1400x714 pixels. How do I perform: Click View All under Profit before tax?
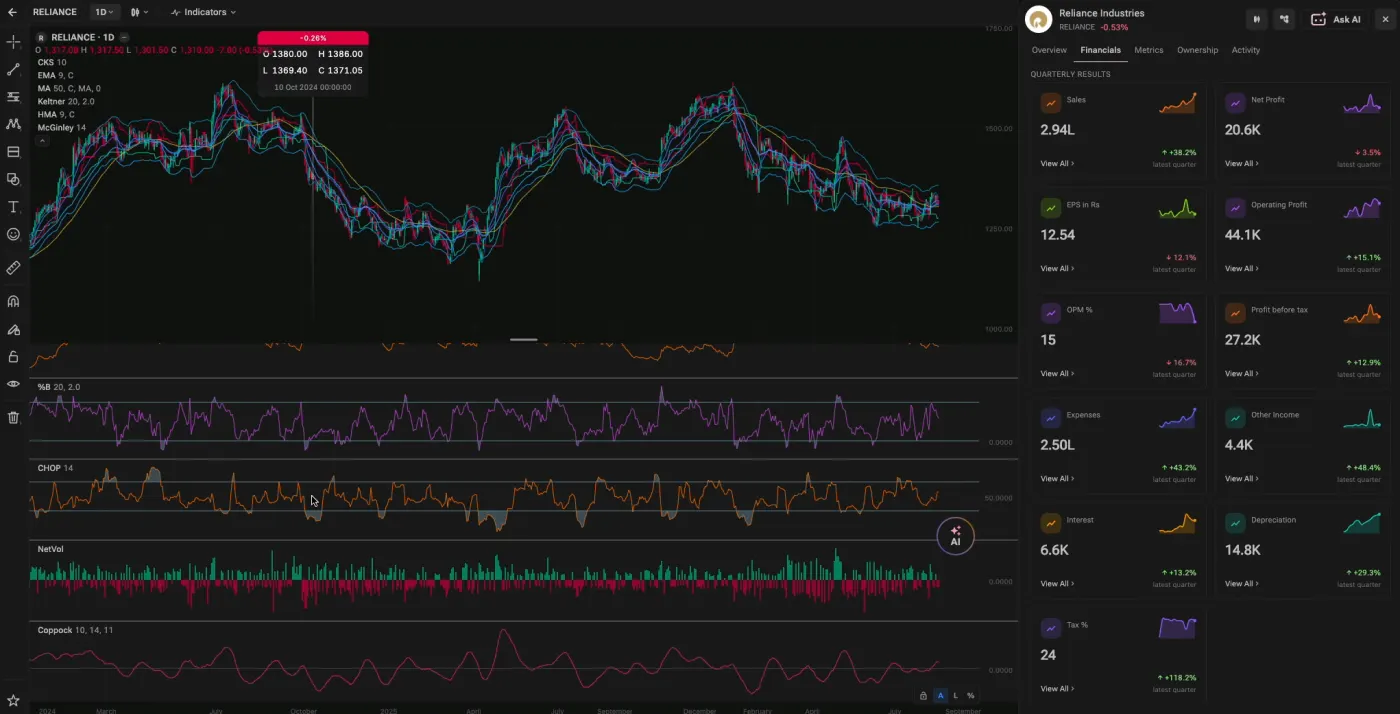pos(1242,374)
